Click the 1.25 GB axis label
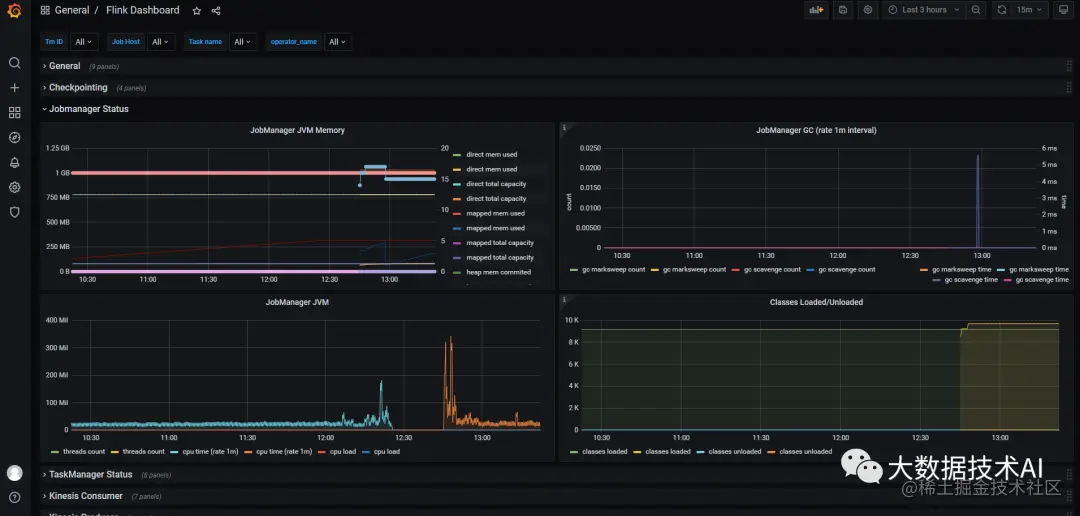 57,148
